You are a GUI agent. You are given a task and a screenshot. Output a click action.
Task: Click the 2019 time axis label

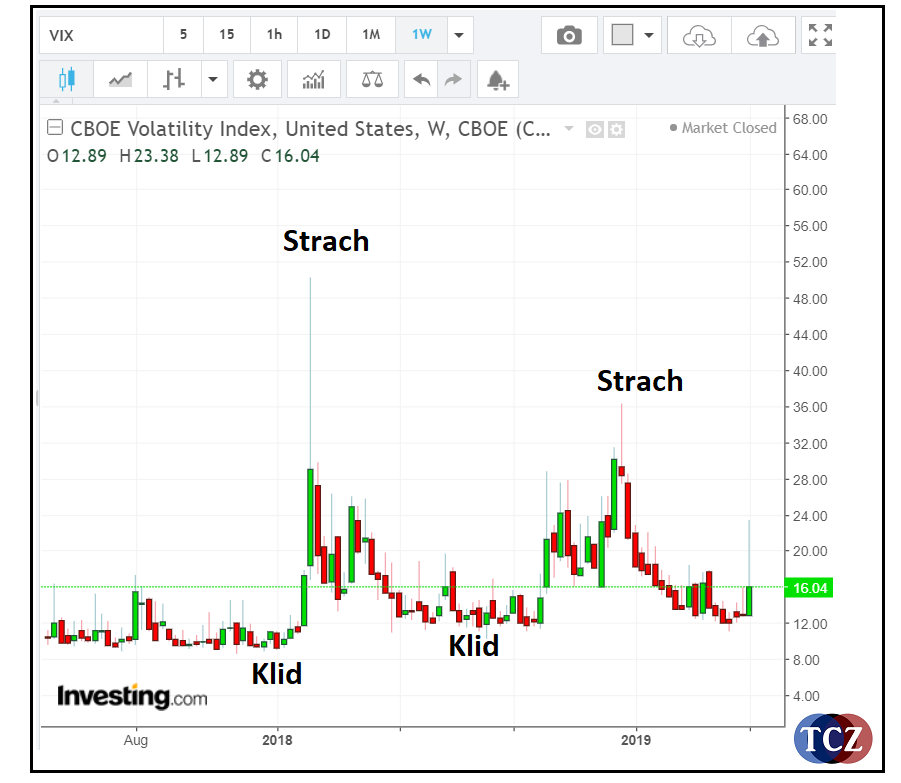(x=636, y=740)
